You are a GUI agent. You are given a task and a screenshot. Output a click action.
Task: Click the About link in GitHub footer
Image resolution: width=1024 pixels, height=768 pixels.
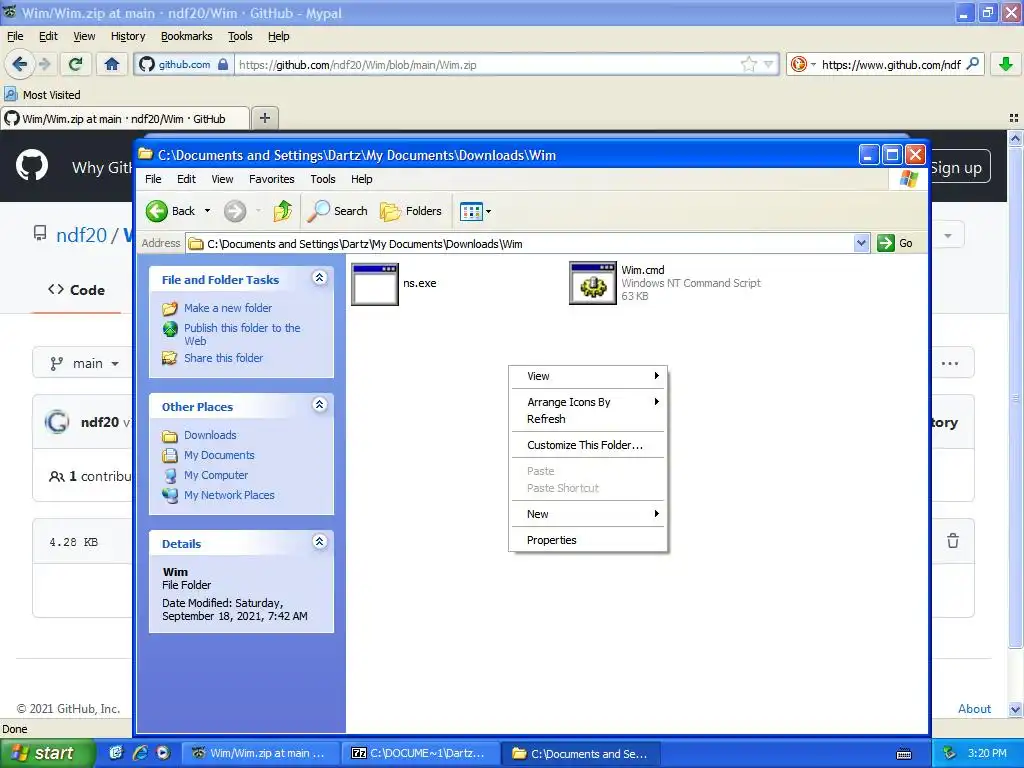[x=974, y=709]
